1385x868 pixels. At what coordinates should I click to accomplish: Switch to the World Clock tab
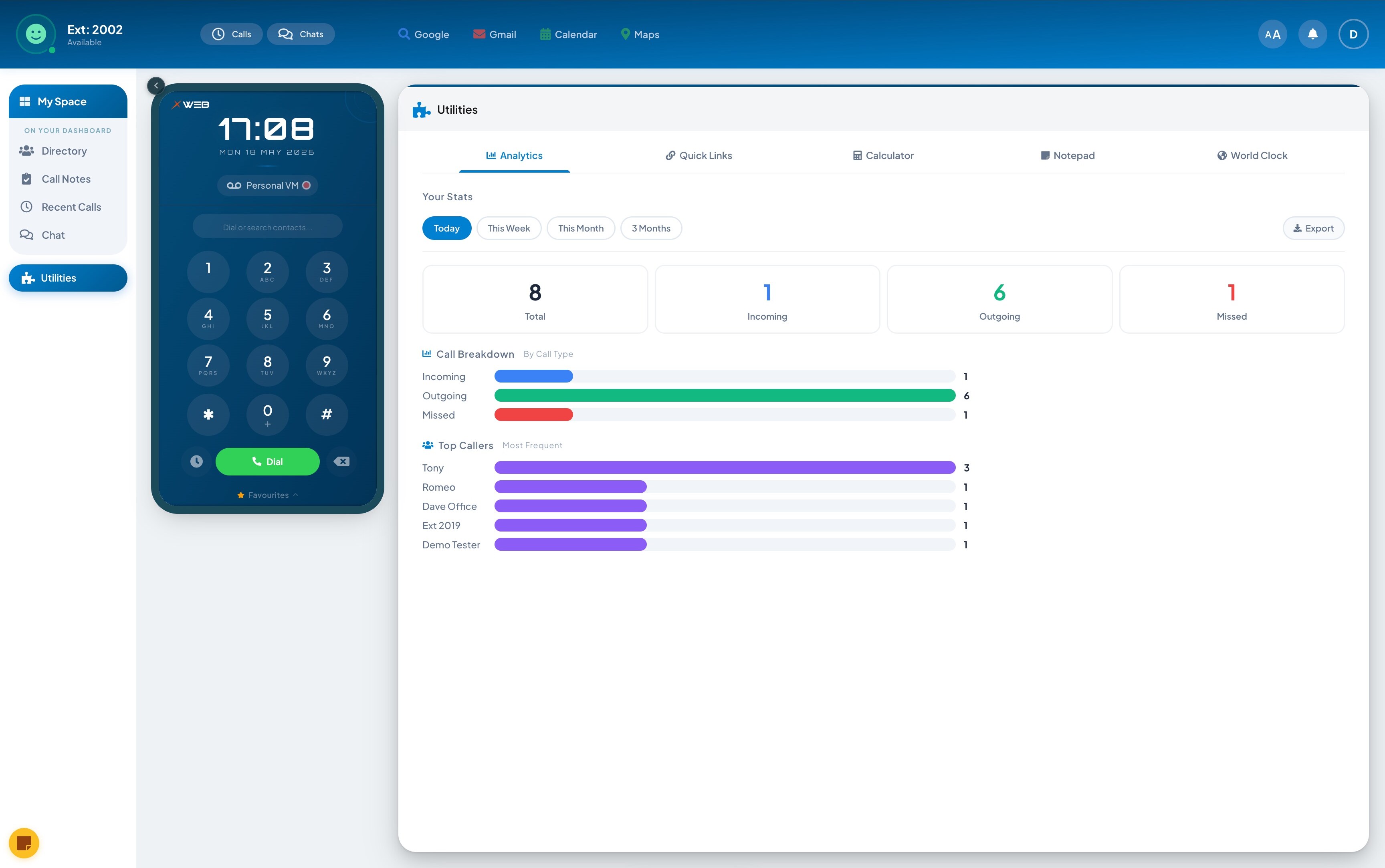click(1252, 155)
